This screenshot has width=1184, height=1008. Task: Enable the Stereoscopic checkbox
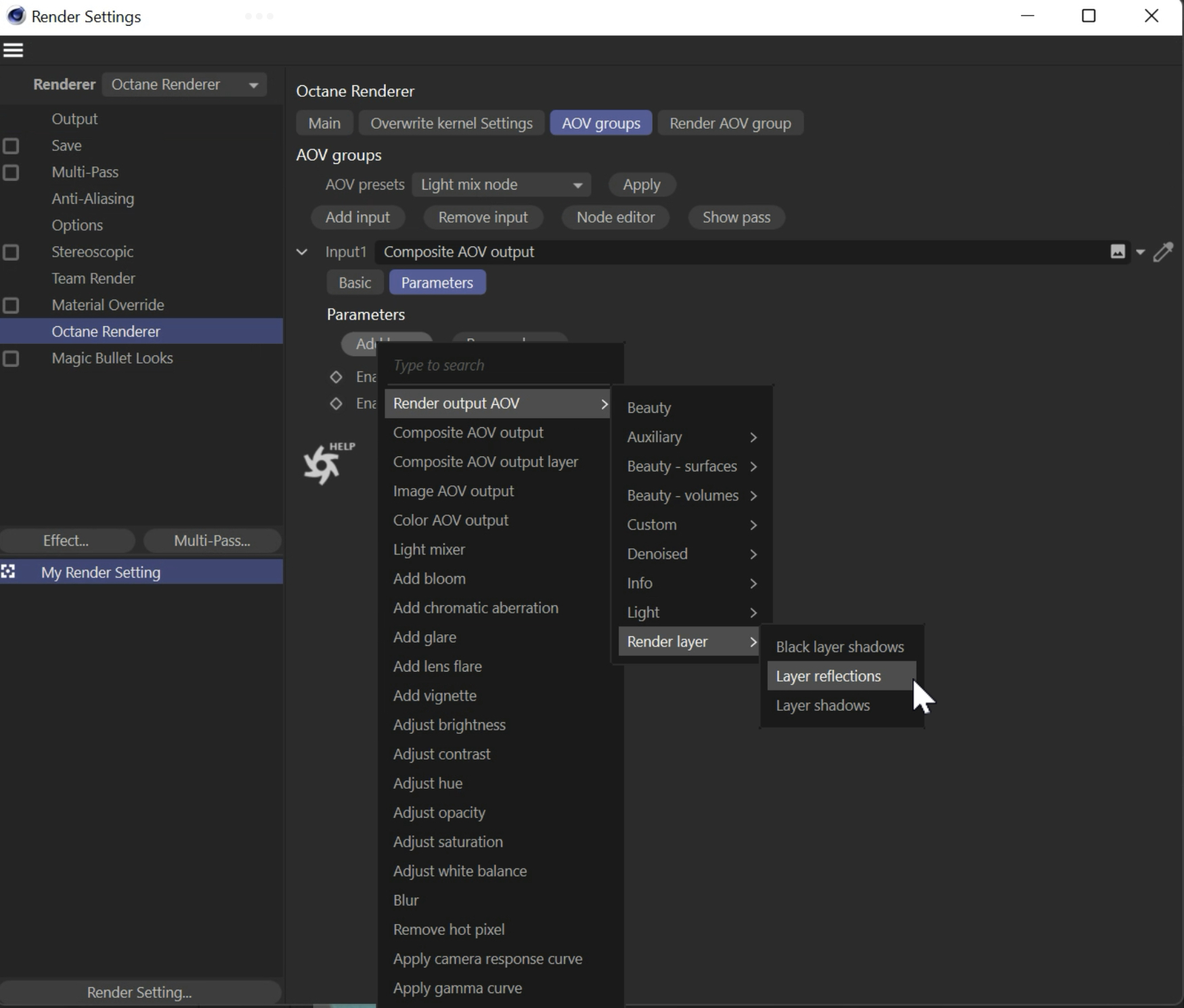(11, 253)
